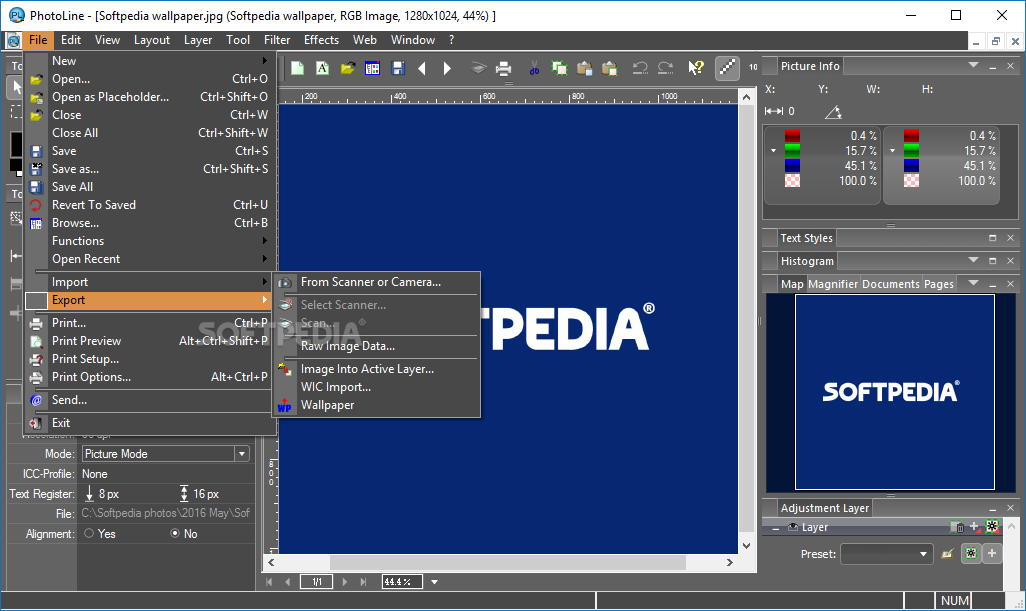The width and height of the screenshot is (1026, 611).
Task: Click the open folder toolbar icon
Action: pyautogui.click(x=347, y=68)
